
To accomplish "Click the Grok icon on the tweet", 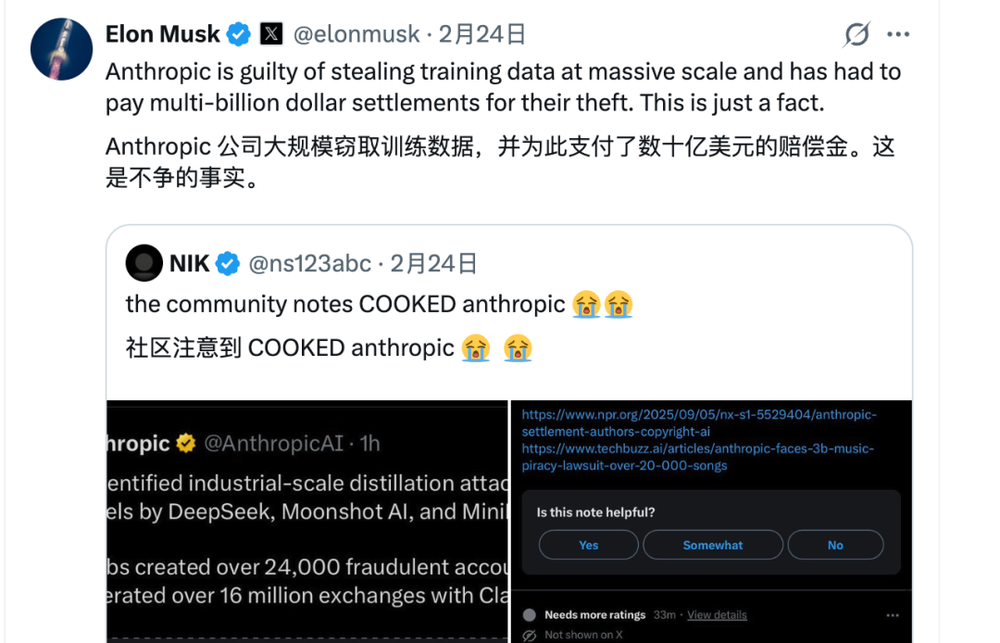I will pyautogui.click(x=857, y=35).
